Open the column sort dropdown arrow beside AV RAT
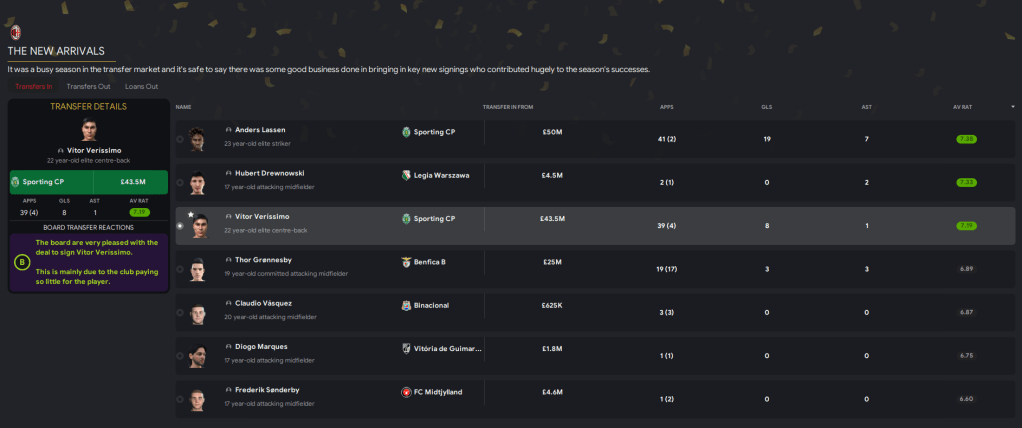 tap(1012, 106)
